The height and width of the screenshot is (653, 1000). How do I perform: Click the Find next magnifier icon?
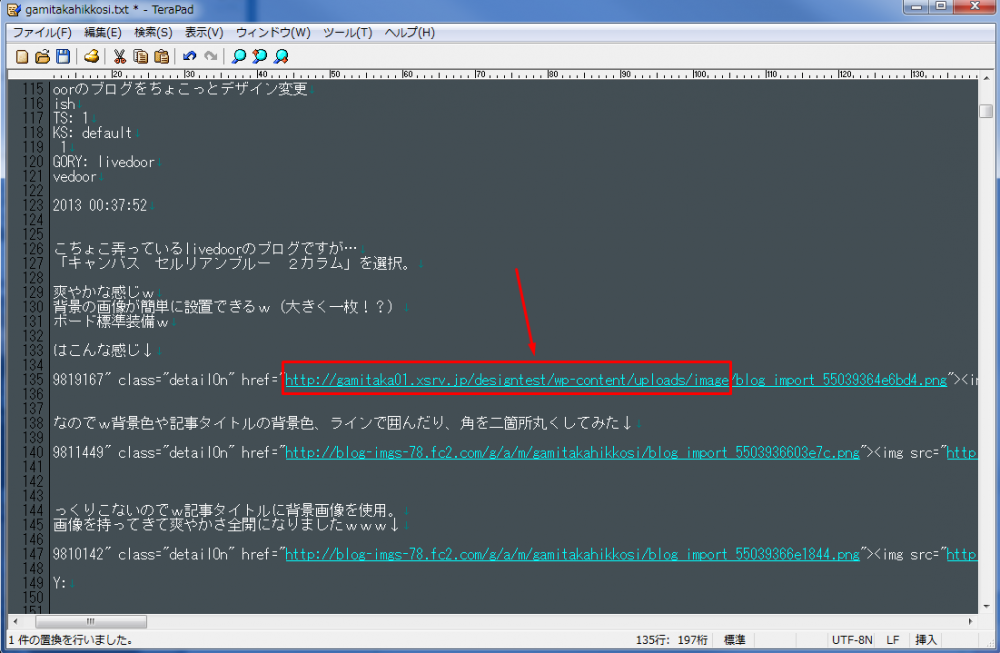[x=281, y=57]
